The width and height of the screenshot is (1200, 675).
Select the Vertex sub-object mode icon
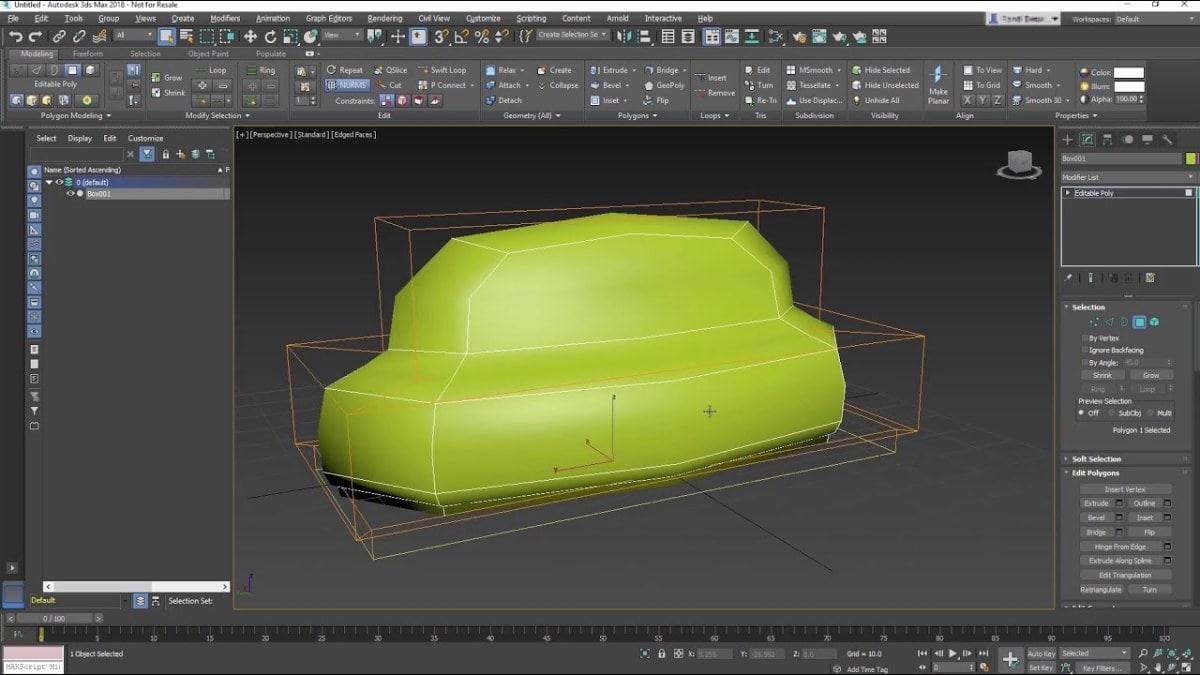pyautogui.click(x=1095, y=322)
